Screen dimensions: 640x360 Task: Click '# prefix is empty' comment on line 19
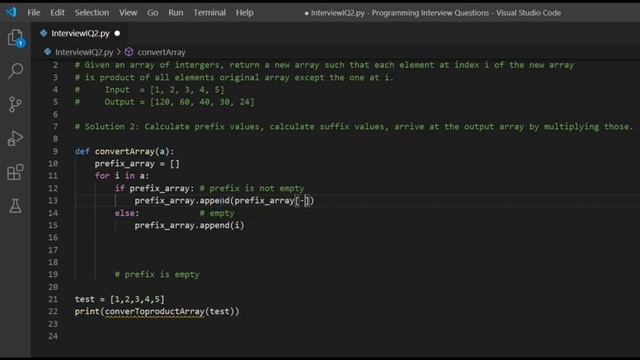tap(157, 275)
